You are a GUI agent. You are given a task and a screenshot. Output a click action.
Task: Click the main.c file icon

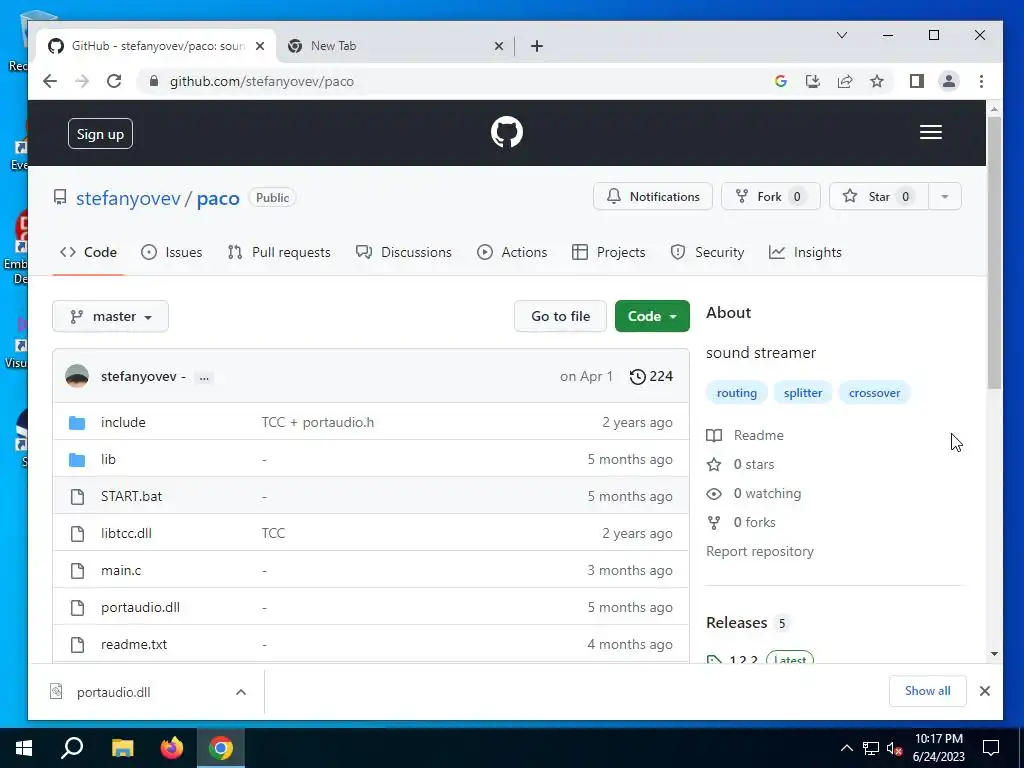point(77,571)
